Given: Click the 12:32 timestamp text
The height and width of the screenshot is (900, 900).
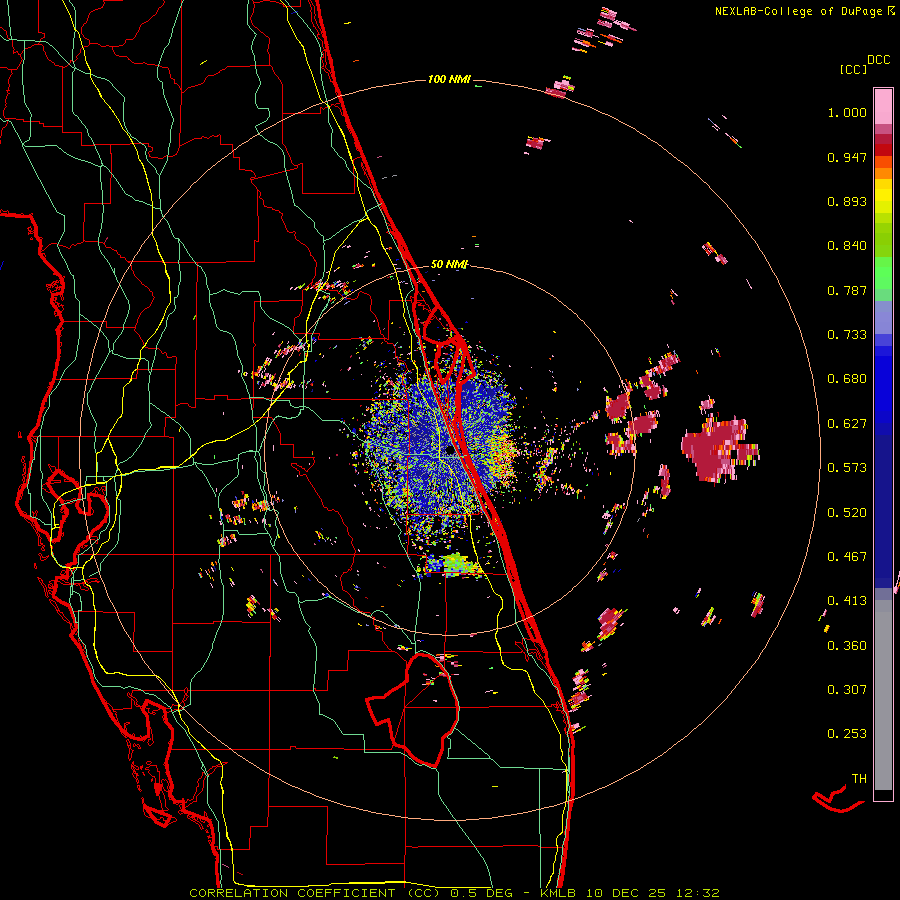Looking at the screenshot, I should pyautogui.click(x=697, y=893).
